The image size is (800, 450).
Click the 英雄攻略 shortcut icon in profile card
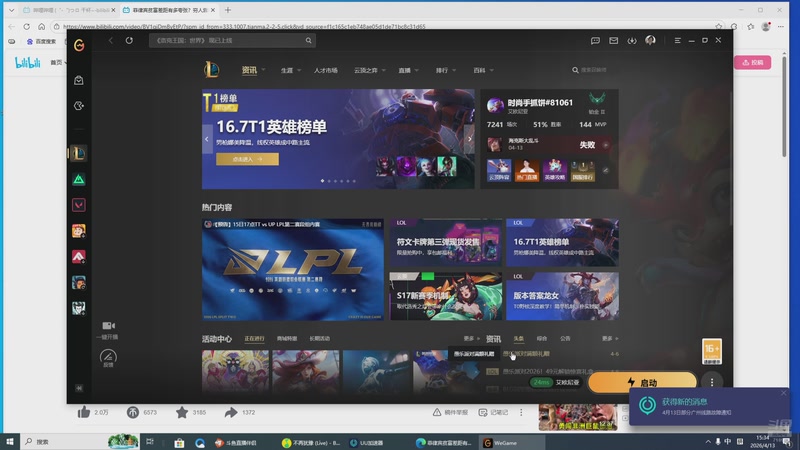click(555, 170)
